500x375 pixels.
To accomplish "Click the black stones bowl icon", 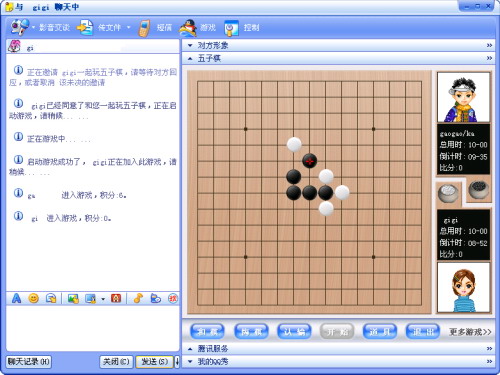I will 479,189.
